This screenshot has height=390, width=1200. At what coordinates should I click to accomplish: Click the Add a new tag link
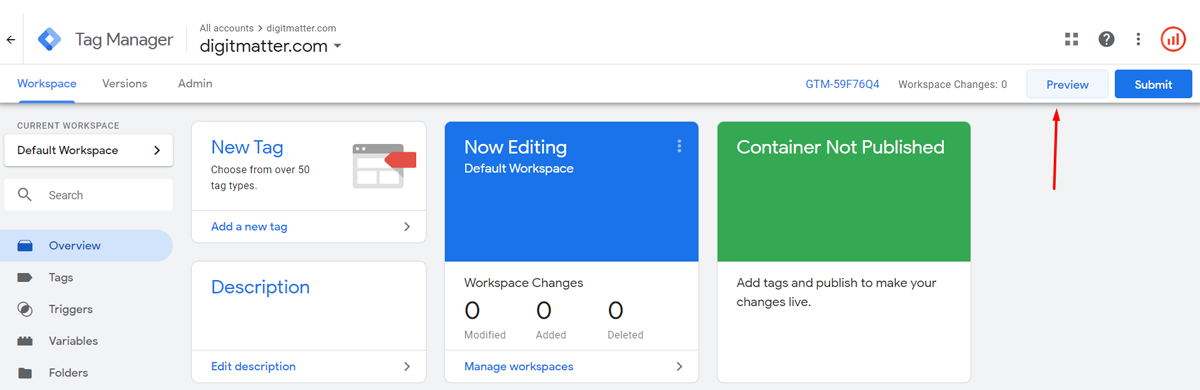(x=249, y=227)
